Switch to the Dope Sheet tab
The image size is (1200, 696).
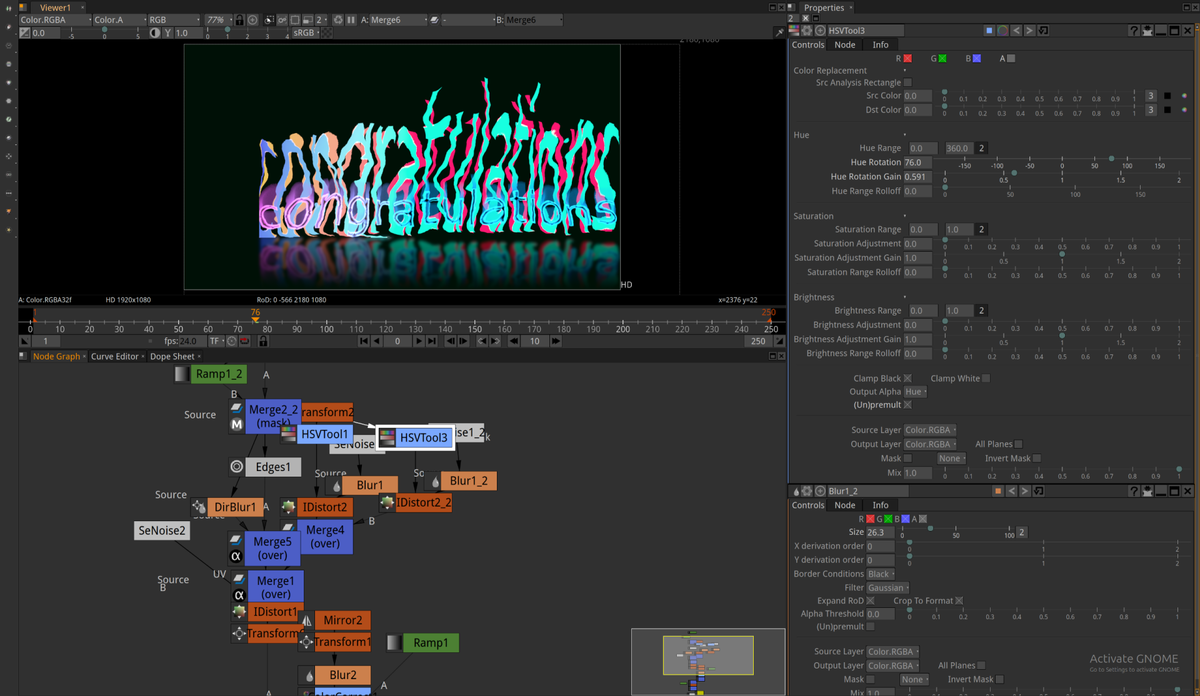pos(173,357)
